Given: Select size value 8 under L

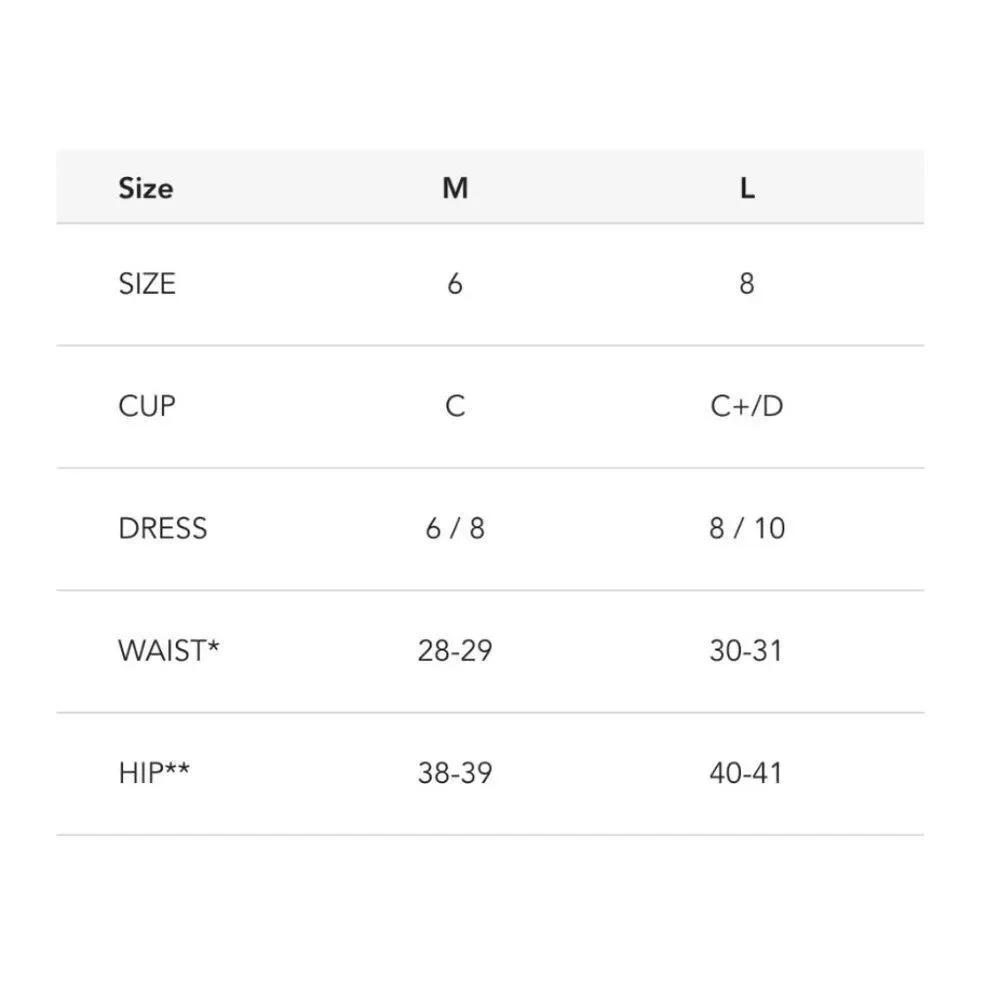Looking at the screenshot, I should (x=747, y=284).
